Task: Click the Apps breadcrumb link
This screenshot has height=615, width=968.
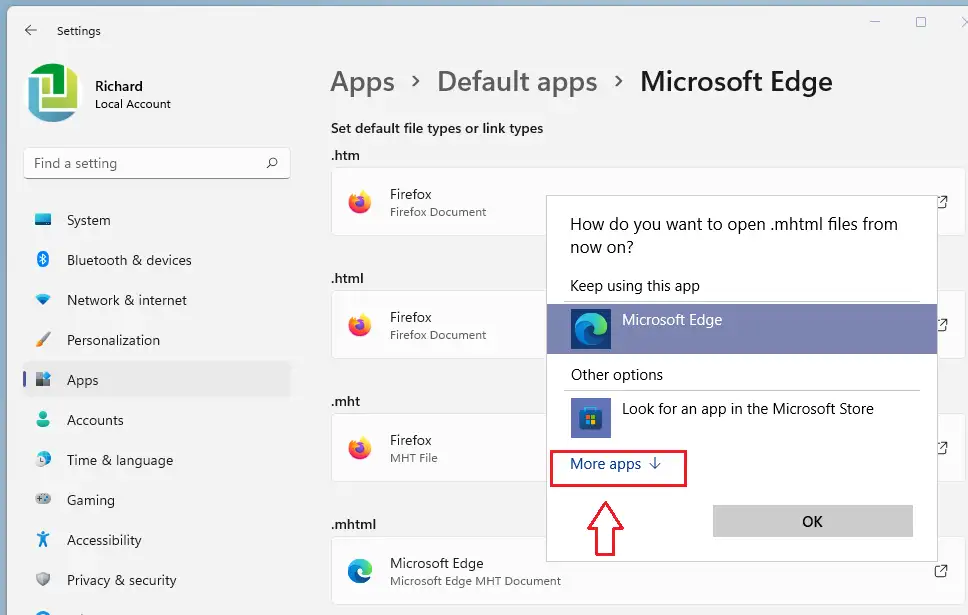Action: point(362,82)
